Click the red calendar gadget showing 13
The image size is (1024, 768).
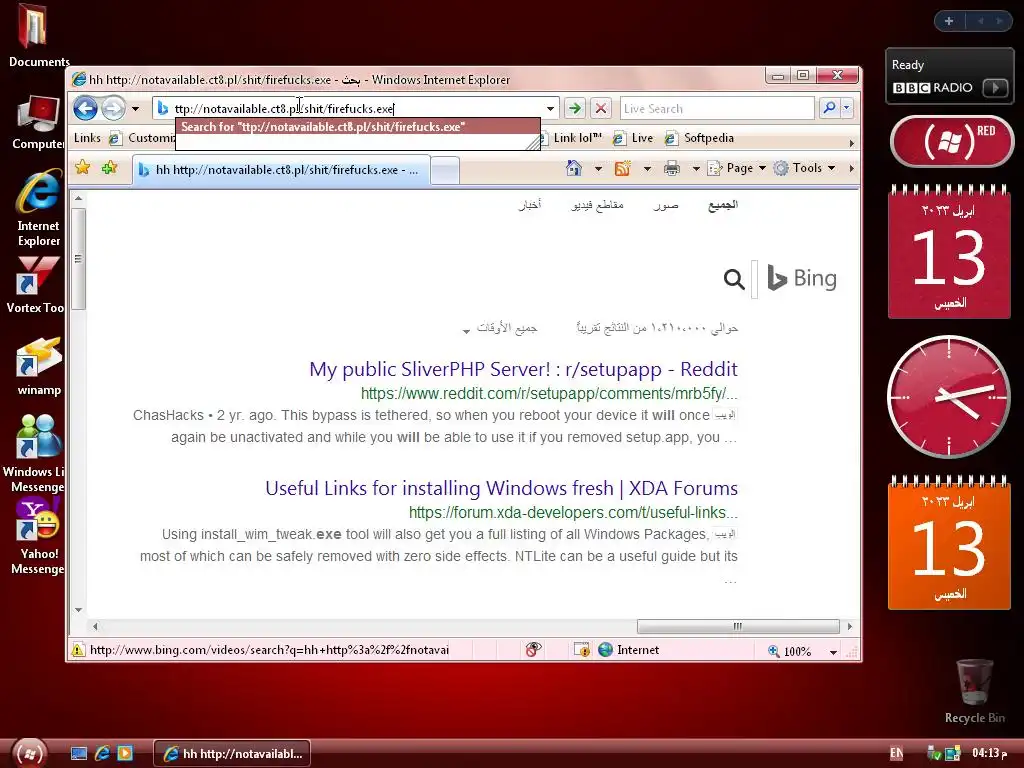tap(949, 252)
